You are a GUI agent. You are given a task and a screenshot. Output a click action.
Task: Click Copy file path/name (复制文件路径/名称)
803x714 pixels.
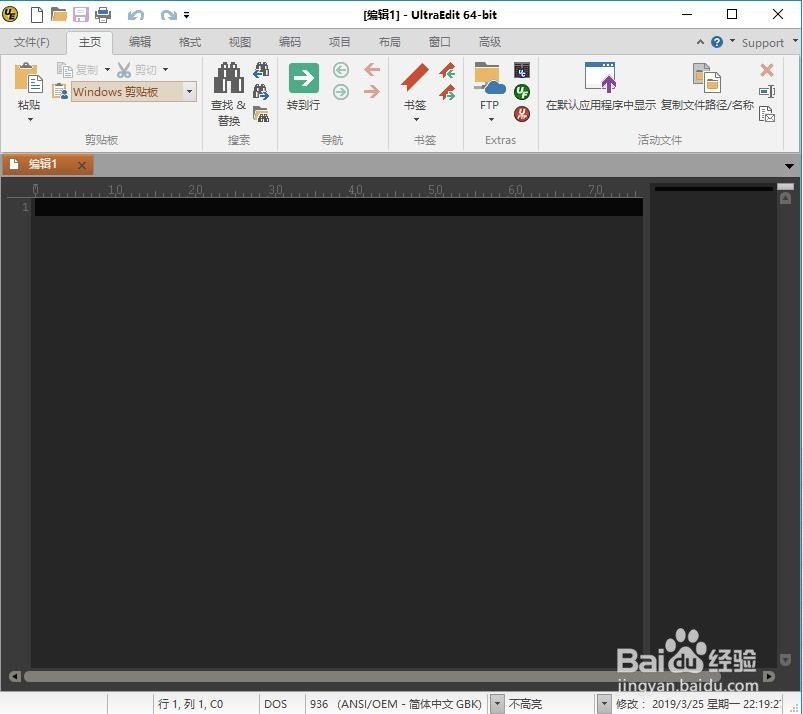[707, 87]
